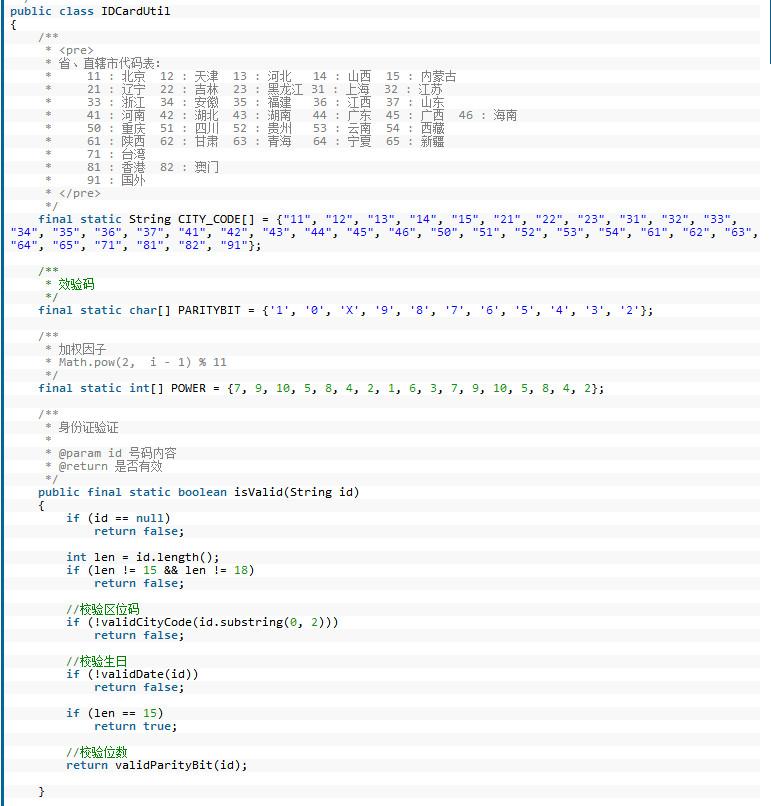This screenshot has height=806, width=771.
Task: Click the IDCardUtil class name
Action: coord(136,11)
